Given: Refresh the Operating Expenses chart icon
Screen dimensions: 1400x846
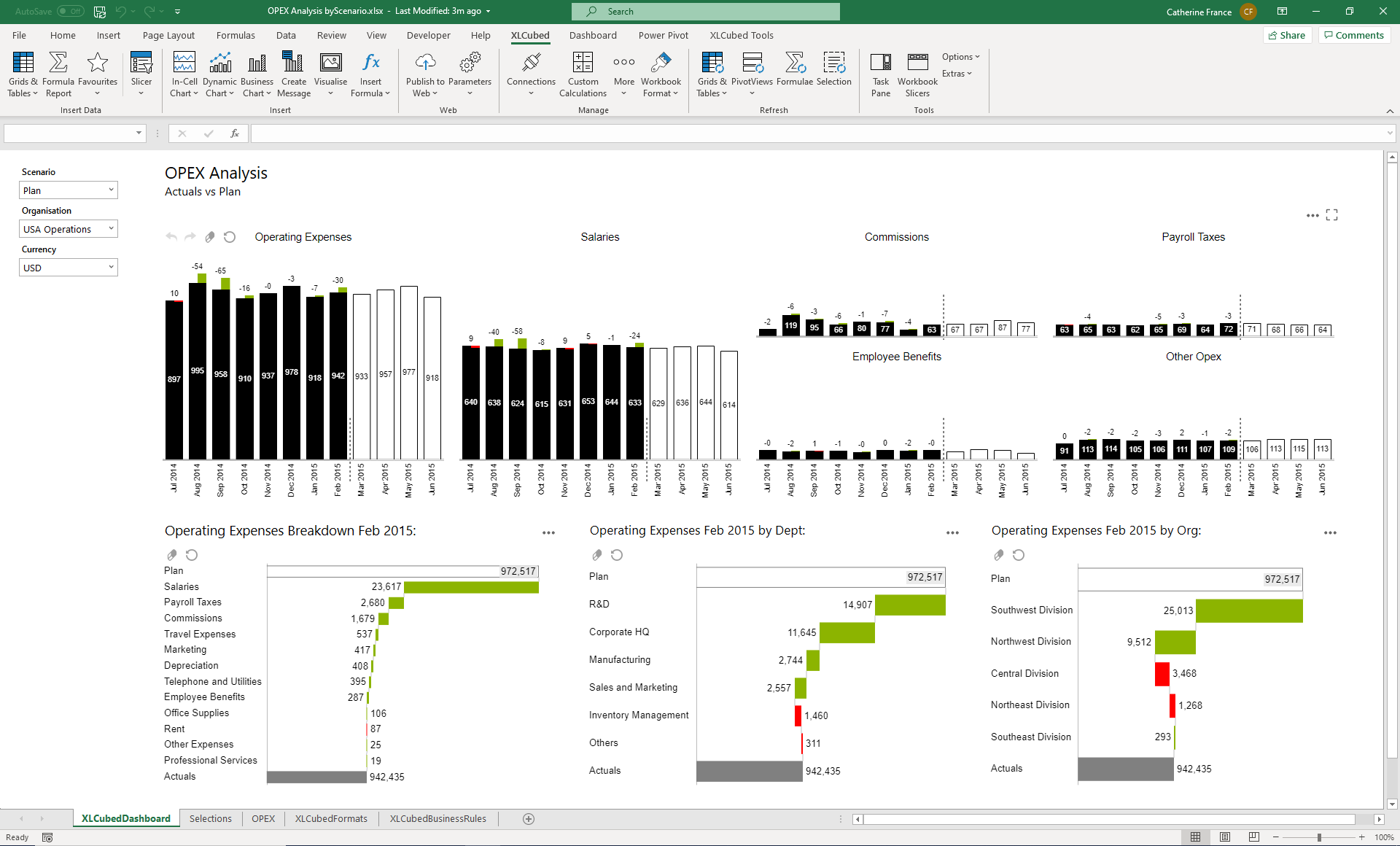Looking at the screenshot, I should coord(229,237).
